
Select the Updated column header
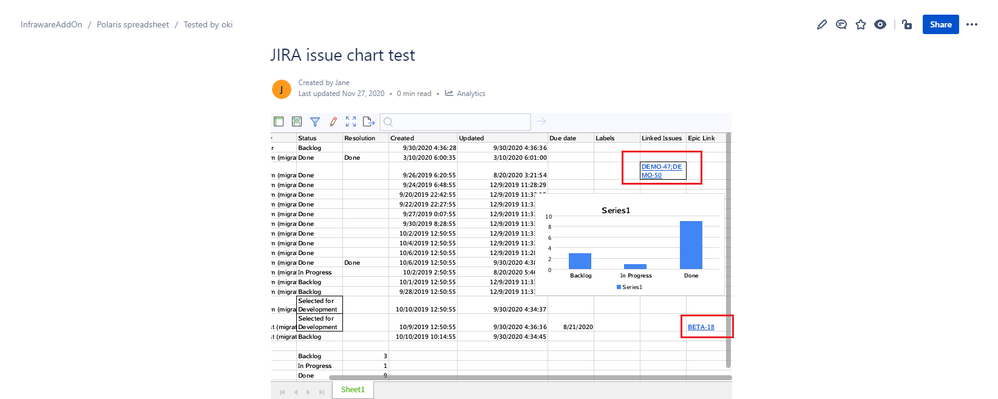click(x=502, y=137)
